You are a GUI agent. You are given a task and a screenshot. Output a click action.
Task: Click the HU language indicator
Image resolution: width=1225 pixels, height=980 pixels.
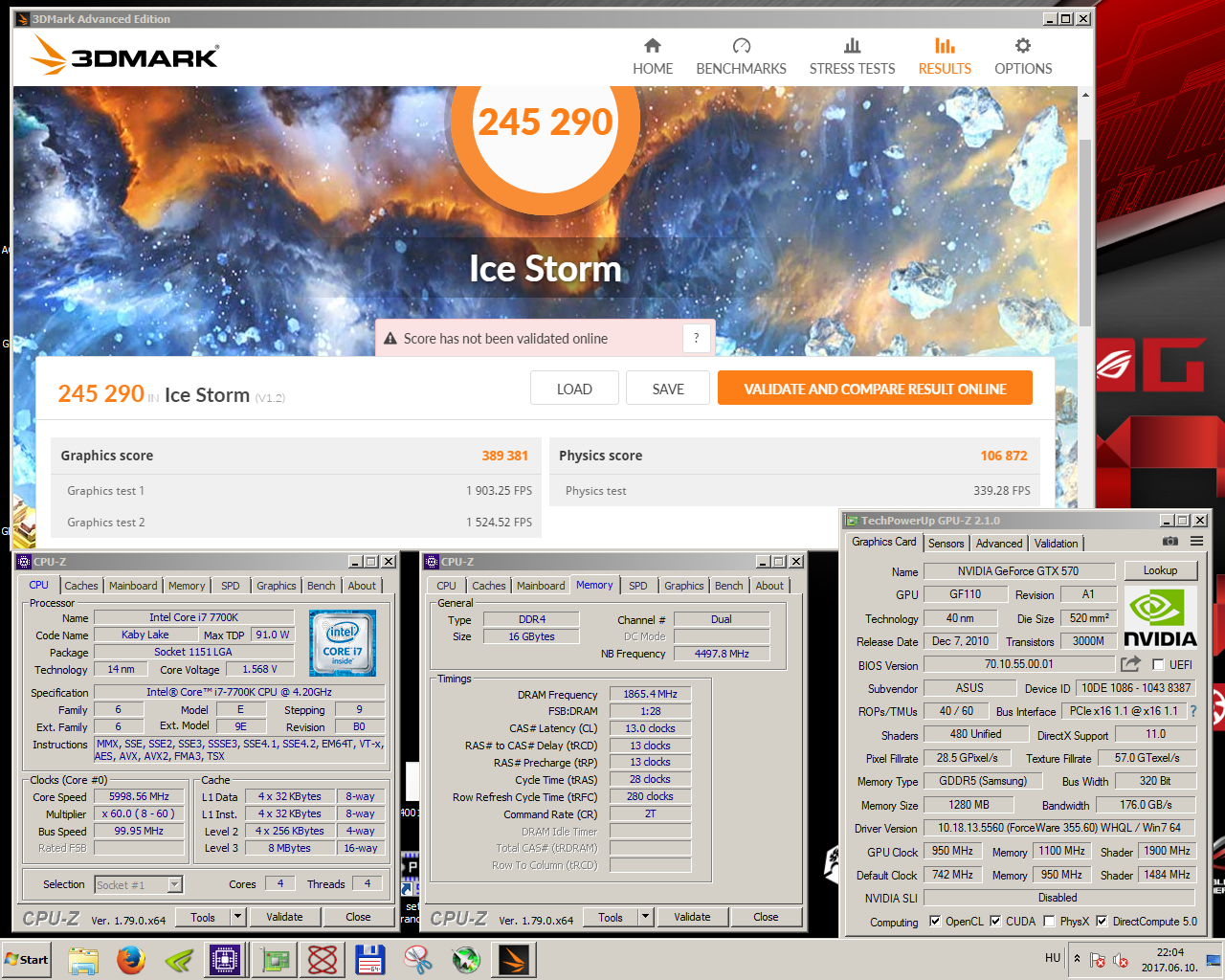(x=1053, y=958)
